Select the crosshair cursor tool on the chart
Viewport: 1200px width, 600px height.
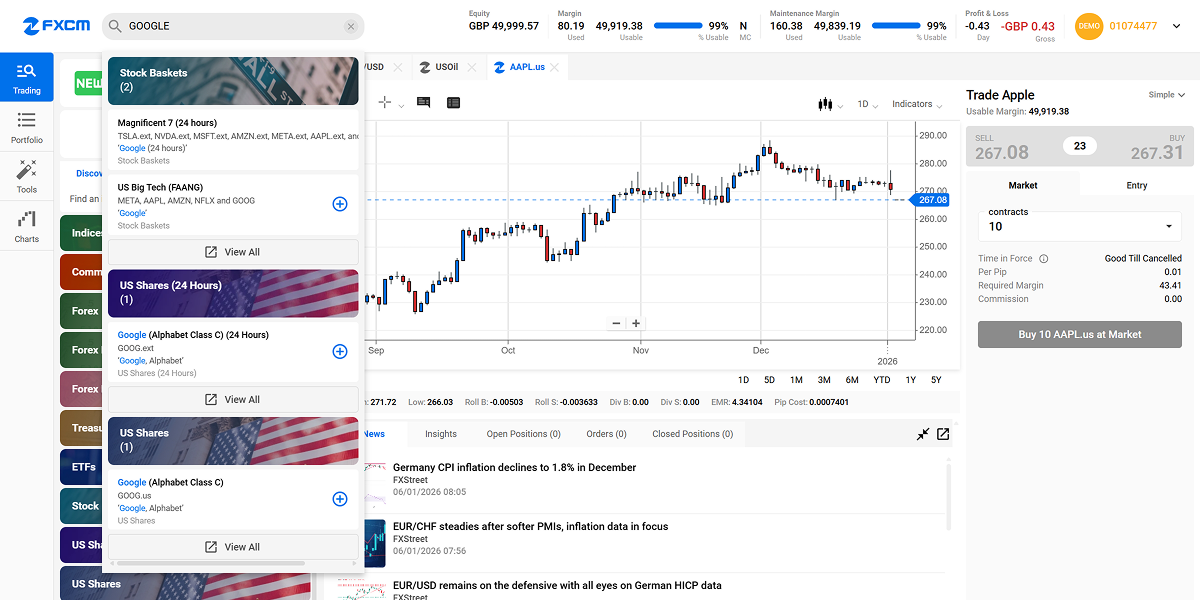[384, 102]
